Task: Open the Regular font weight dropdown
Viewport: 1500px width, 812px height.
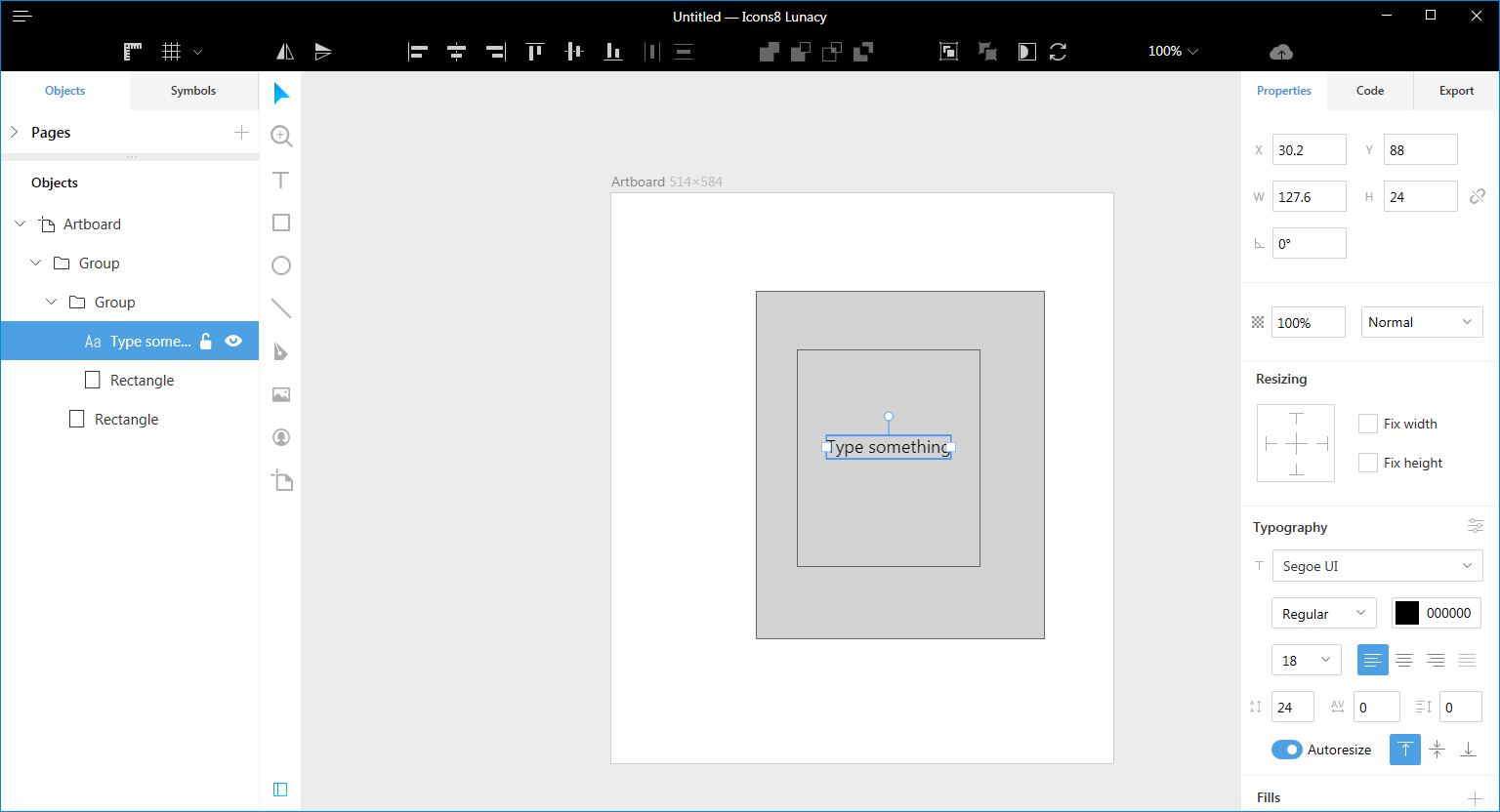Action: [1323, 613]
